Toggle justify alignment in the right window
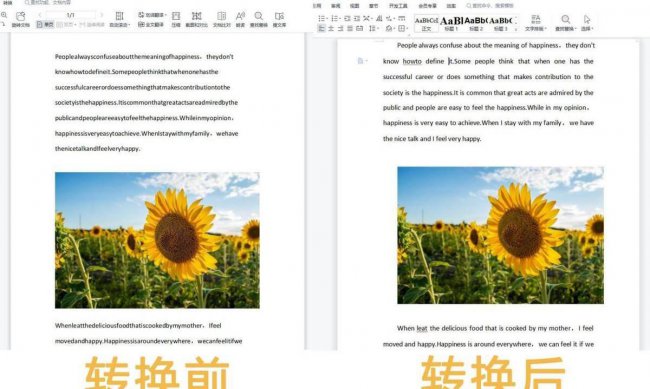650x389 pixels. [350, 28]
